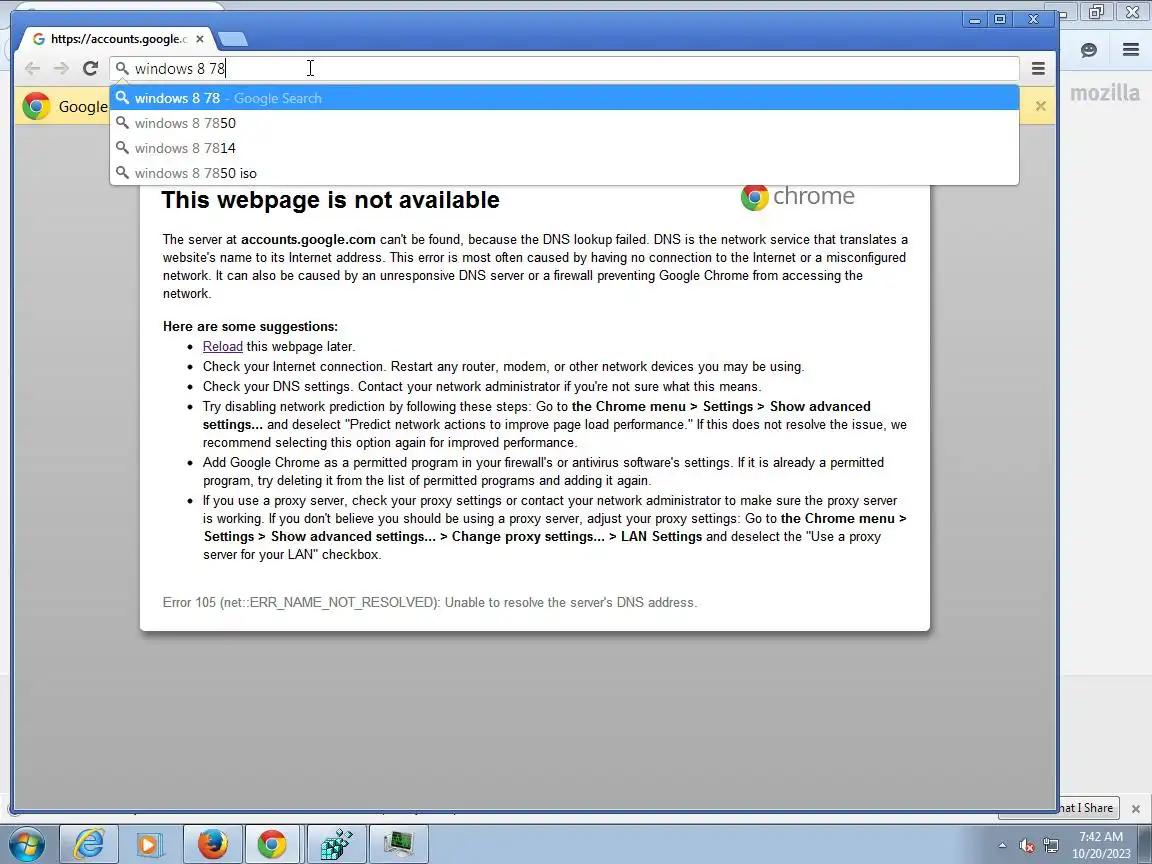
Task: Close the accounts.google.com tab
Action: (200, 39)
